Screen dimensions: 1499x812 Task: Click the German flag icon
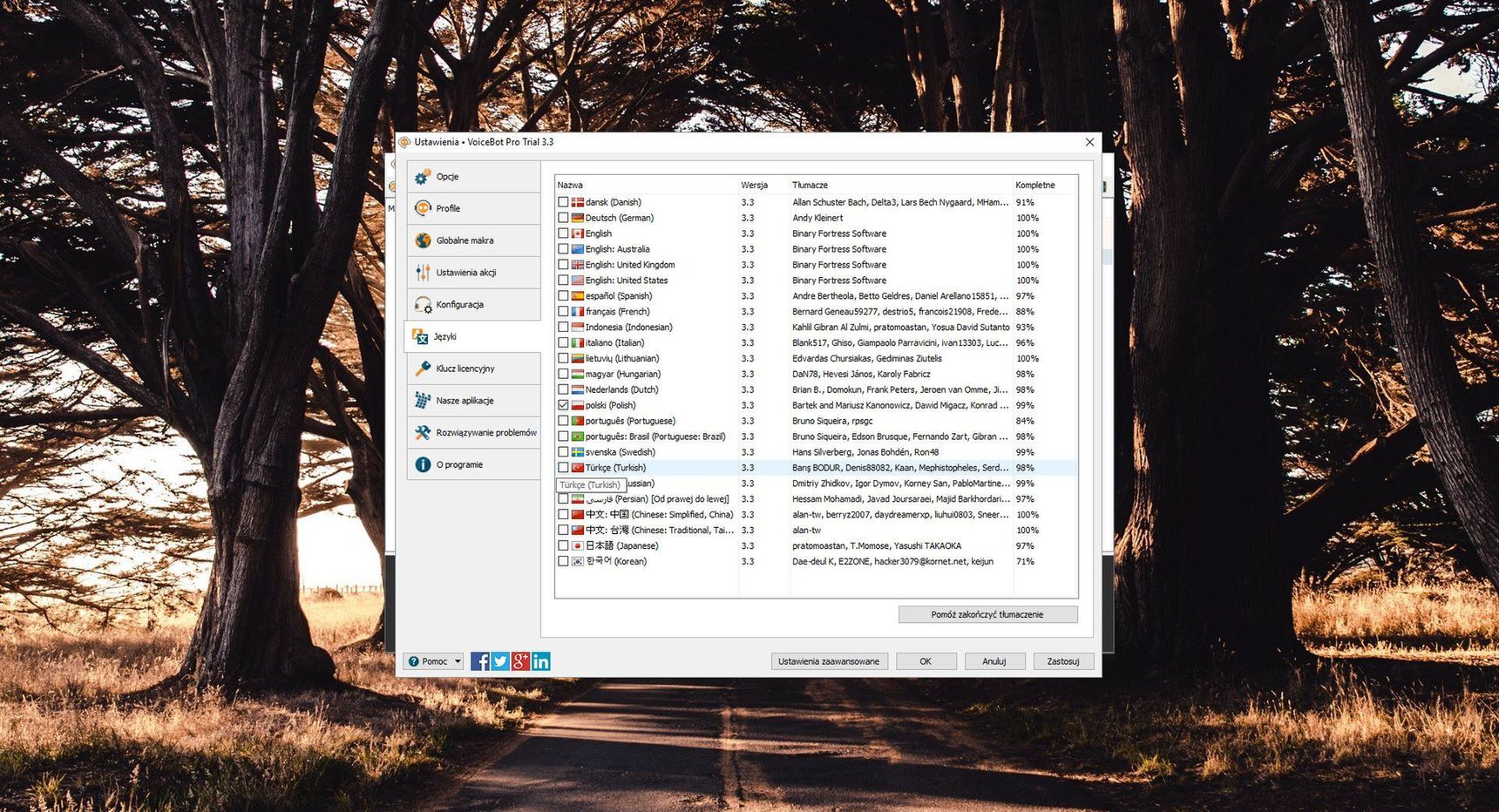577,218
